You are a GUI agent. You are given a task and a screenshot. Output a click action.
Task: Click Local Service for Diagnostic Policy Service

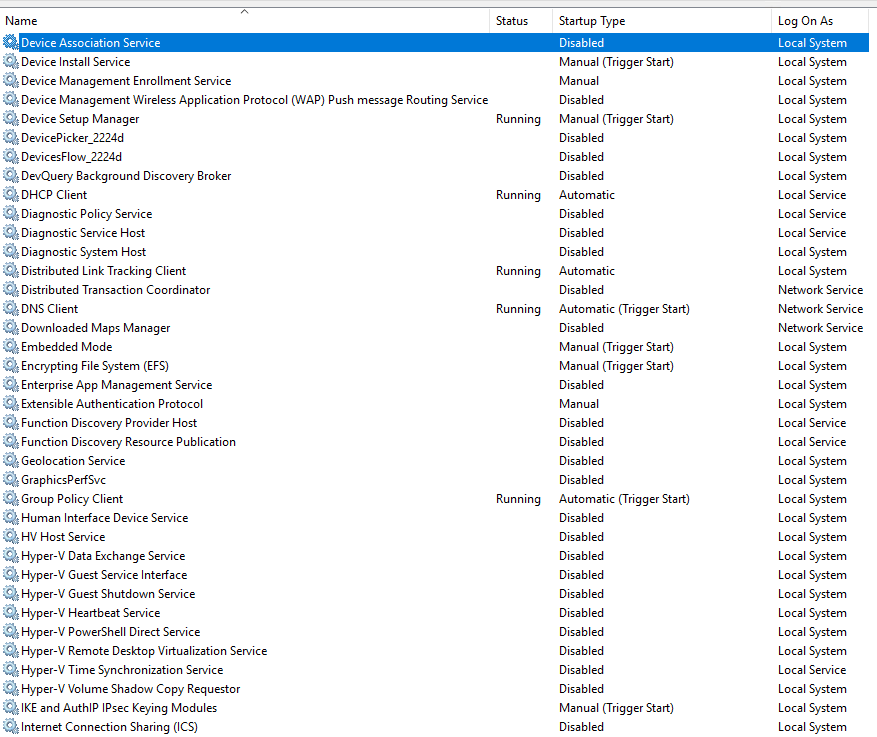coord(812,214)
